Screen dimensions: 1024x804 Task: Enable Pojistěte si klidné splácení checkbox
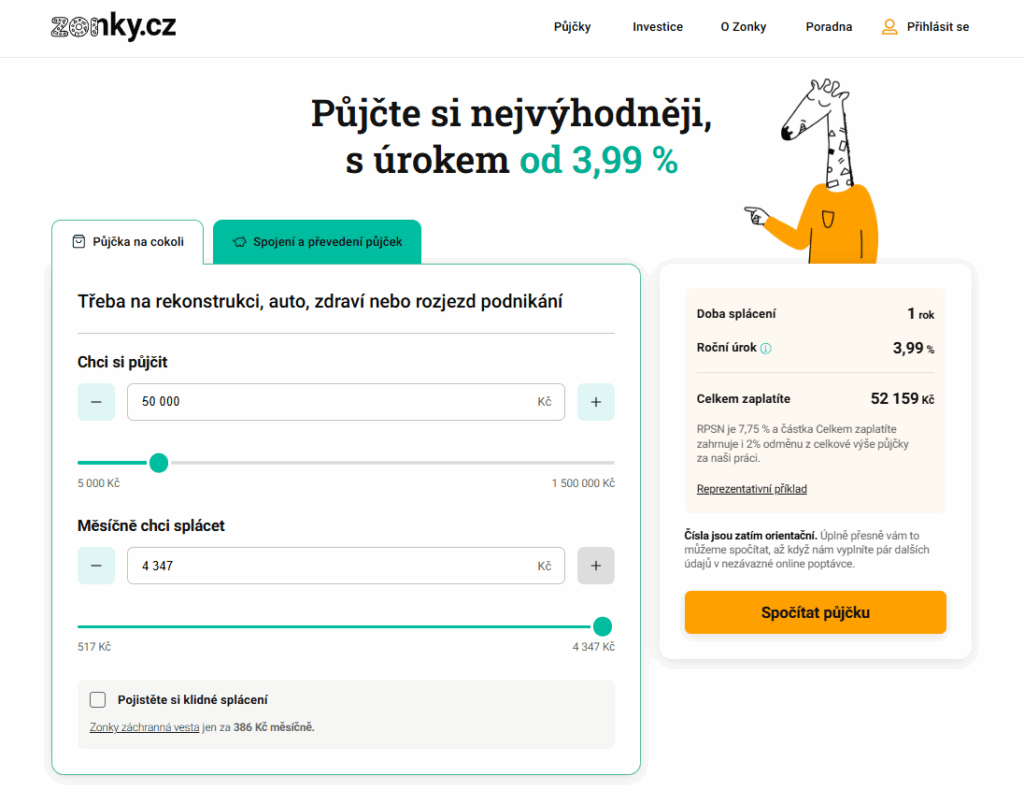coord(98,700)
